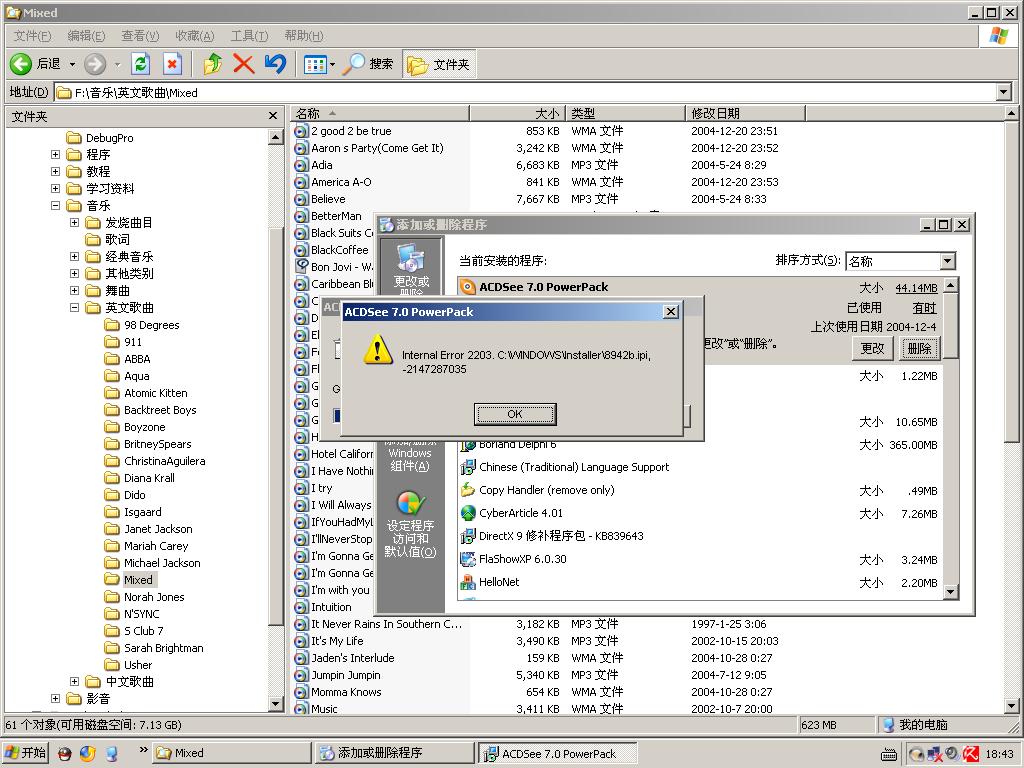Expand the 中文歌曲 folder tree node
The height and width of the screenshot is (768, 1024).
click(74, 682)
